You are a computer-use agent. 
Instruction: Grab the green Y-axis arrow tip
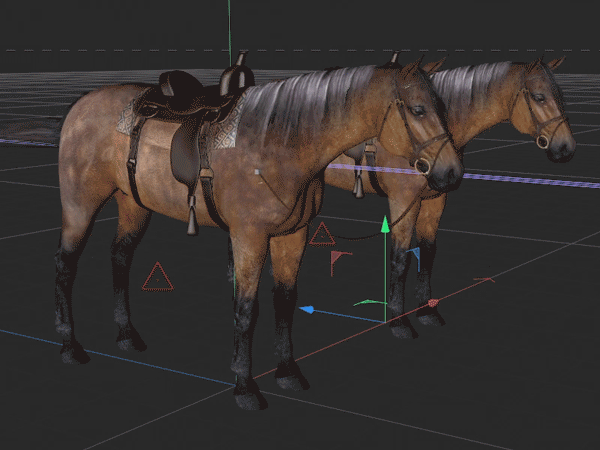385,224
